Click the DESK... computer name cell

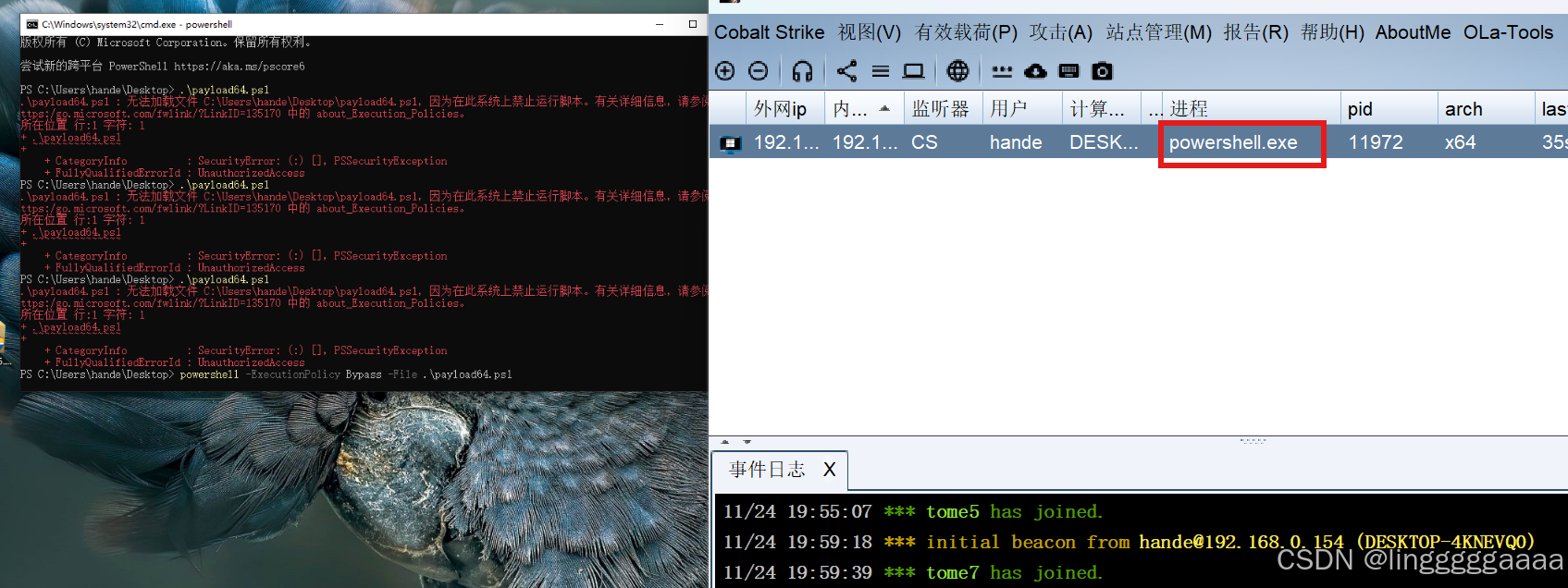click(x=1104, y=143)
